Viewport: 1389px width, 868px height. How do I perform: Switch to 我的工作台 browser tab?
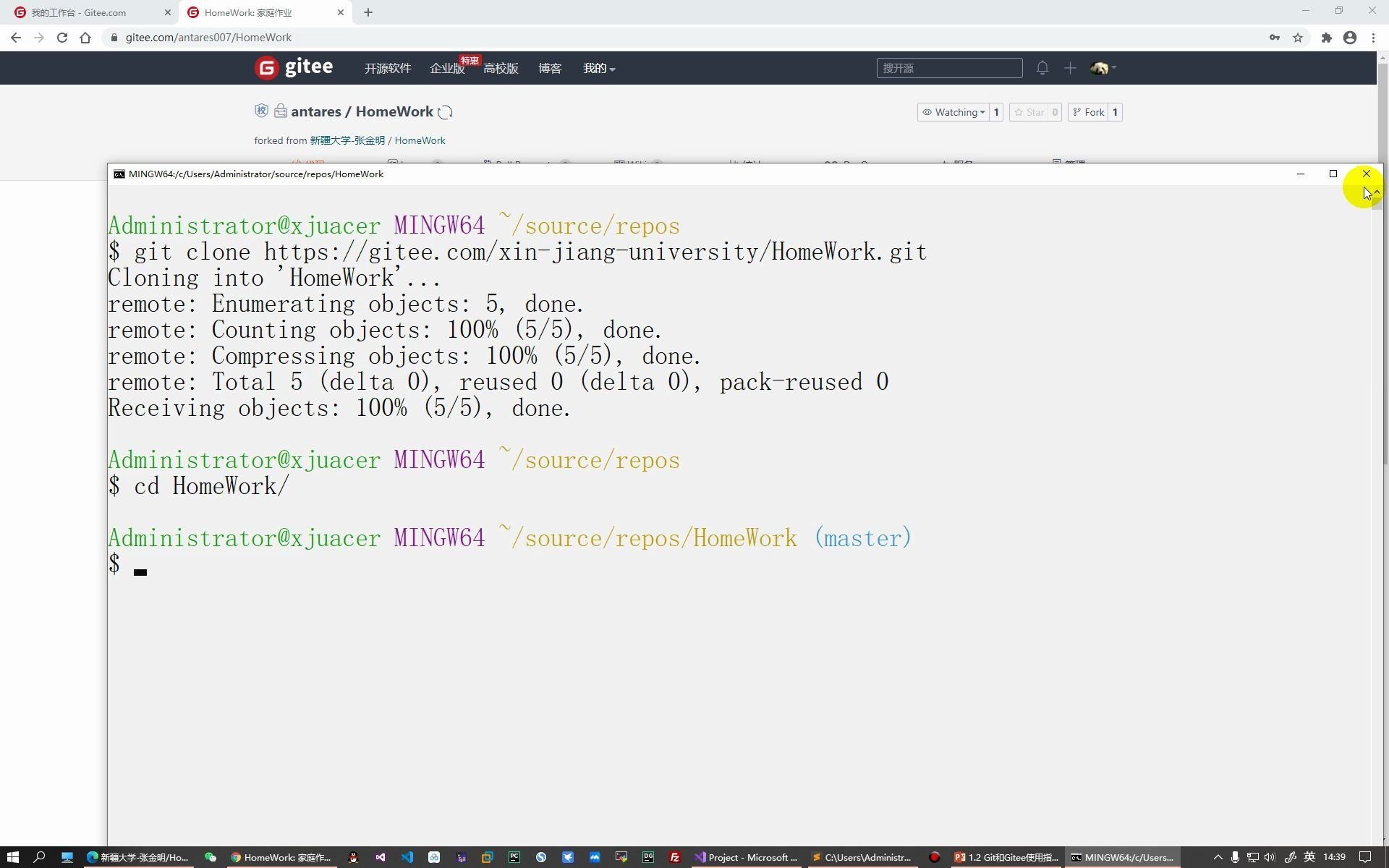pyautogui.click(x=80, y=12)
